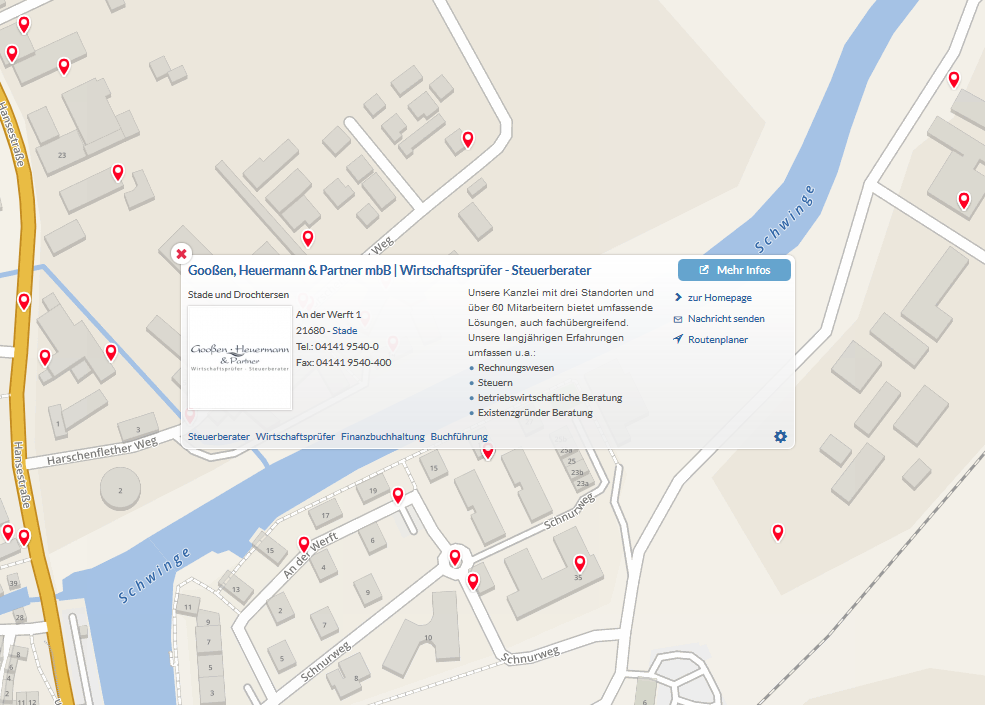Image resolution: width=985 pixels, height=705 pixels.
Task: Click the map pin next to building 19
Action: click(397, 495)
